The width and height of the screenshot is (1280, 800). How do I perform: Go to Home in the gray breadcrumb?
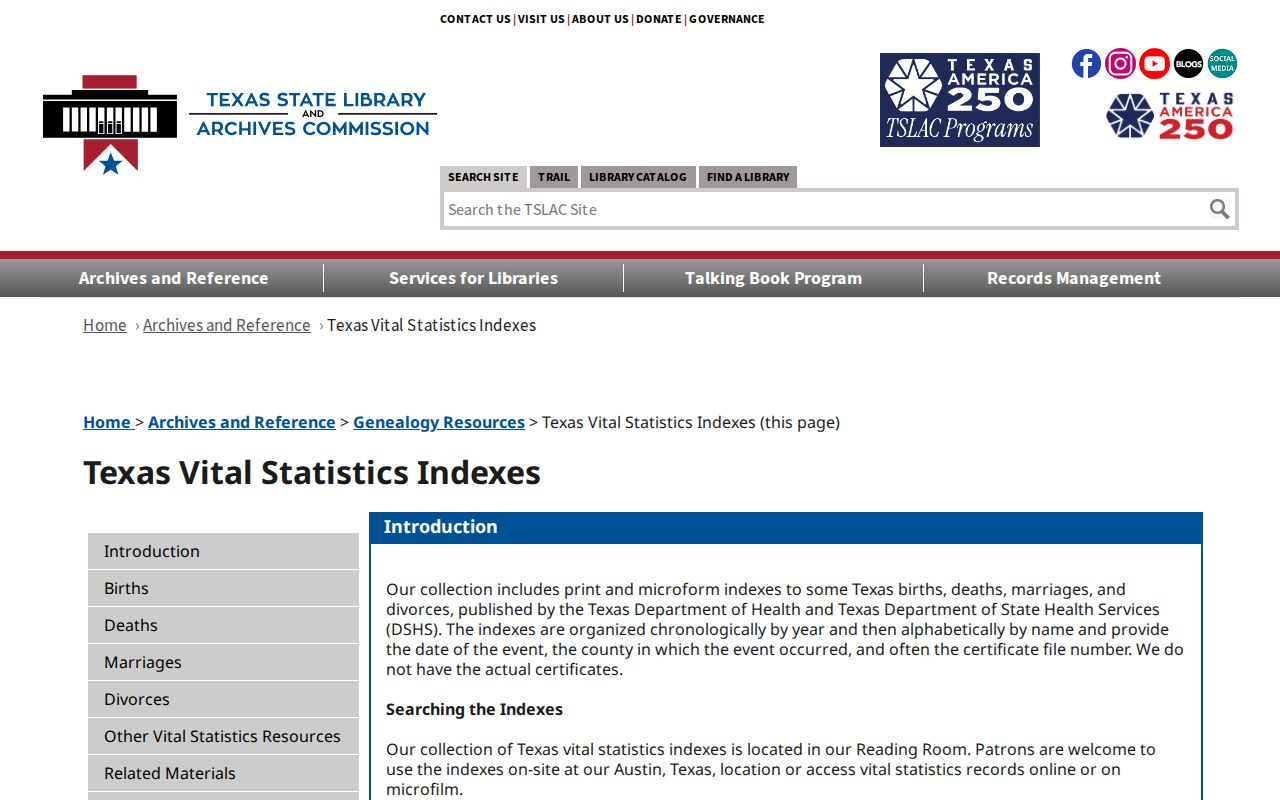pos(105,325)
